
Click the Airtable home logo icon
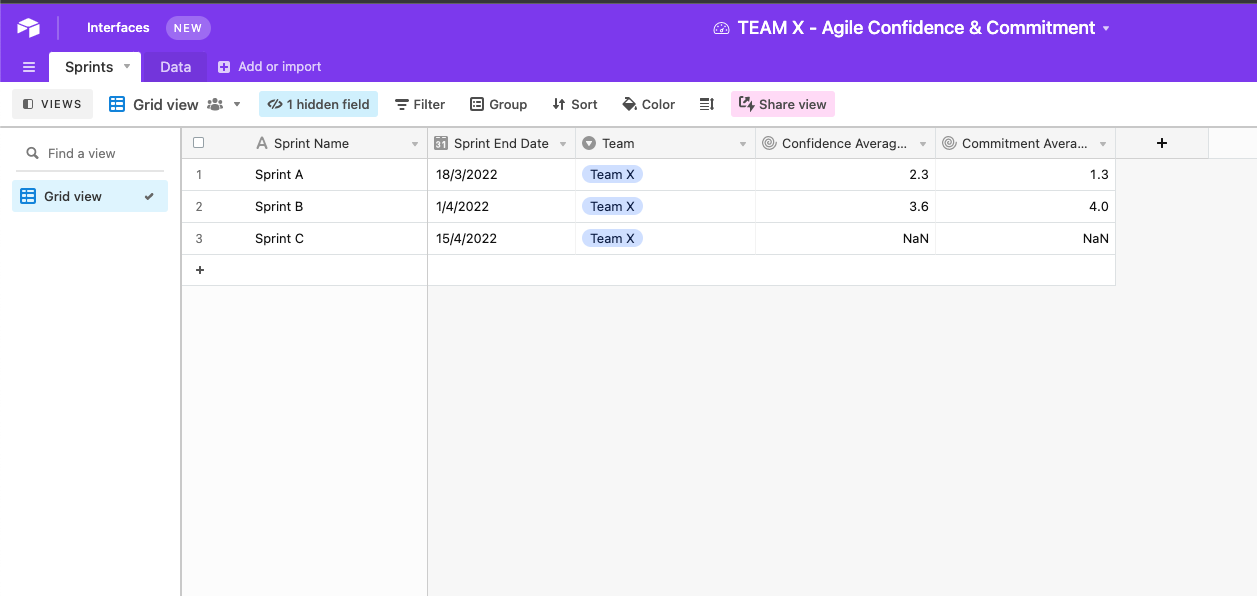pos(28,28)
